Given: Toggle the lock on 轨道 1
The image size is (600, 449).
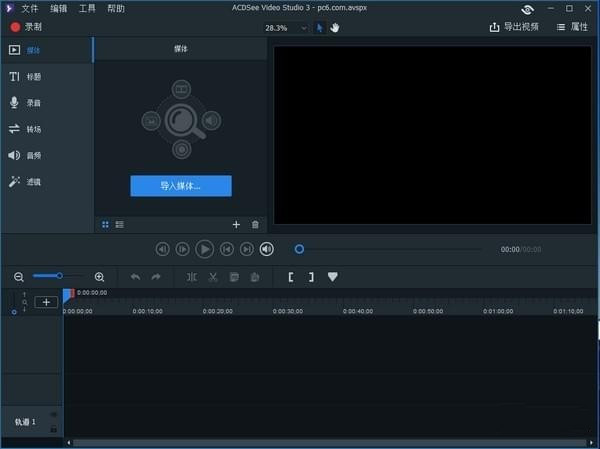Looking at the screenshot, I should click(53, 428).
